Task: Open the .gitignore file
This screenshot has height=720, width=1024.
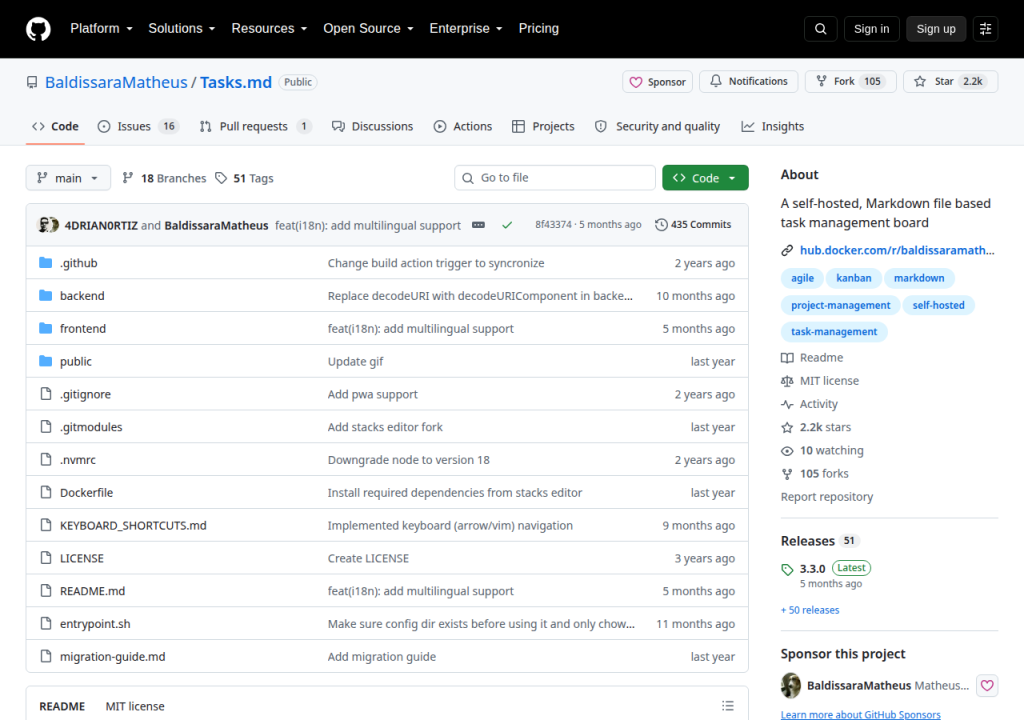Action: (x=85, y=394)
